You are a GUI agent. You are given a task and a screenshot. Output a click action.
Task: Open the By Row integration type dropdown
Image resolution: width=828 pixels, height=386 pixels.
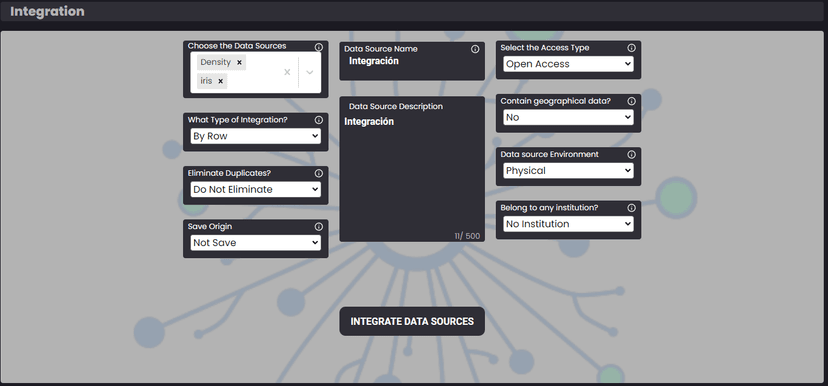click(x=256, y=136)
